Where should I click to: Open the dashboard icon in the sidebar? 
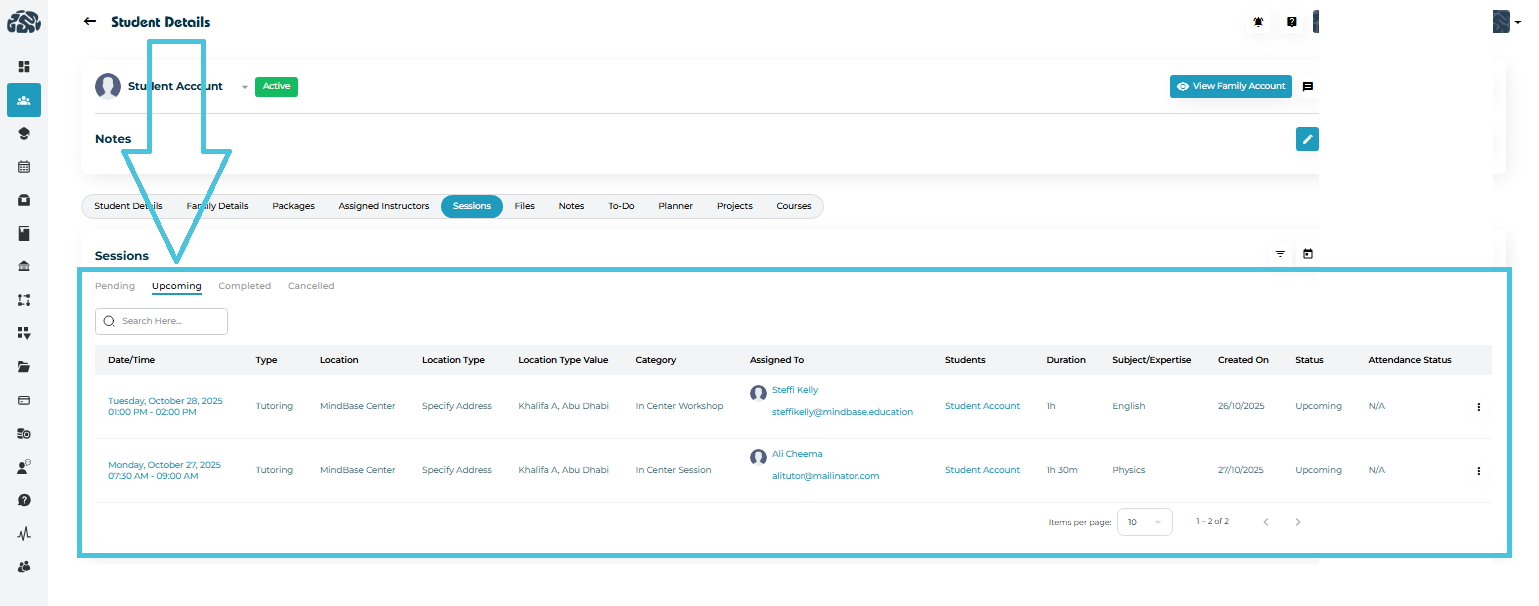pyautogui.click(x=24, y=67)
